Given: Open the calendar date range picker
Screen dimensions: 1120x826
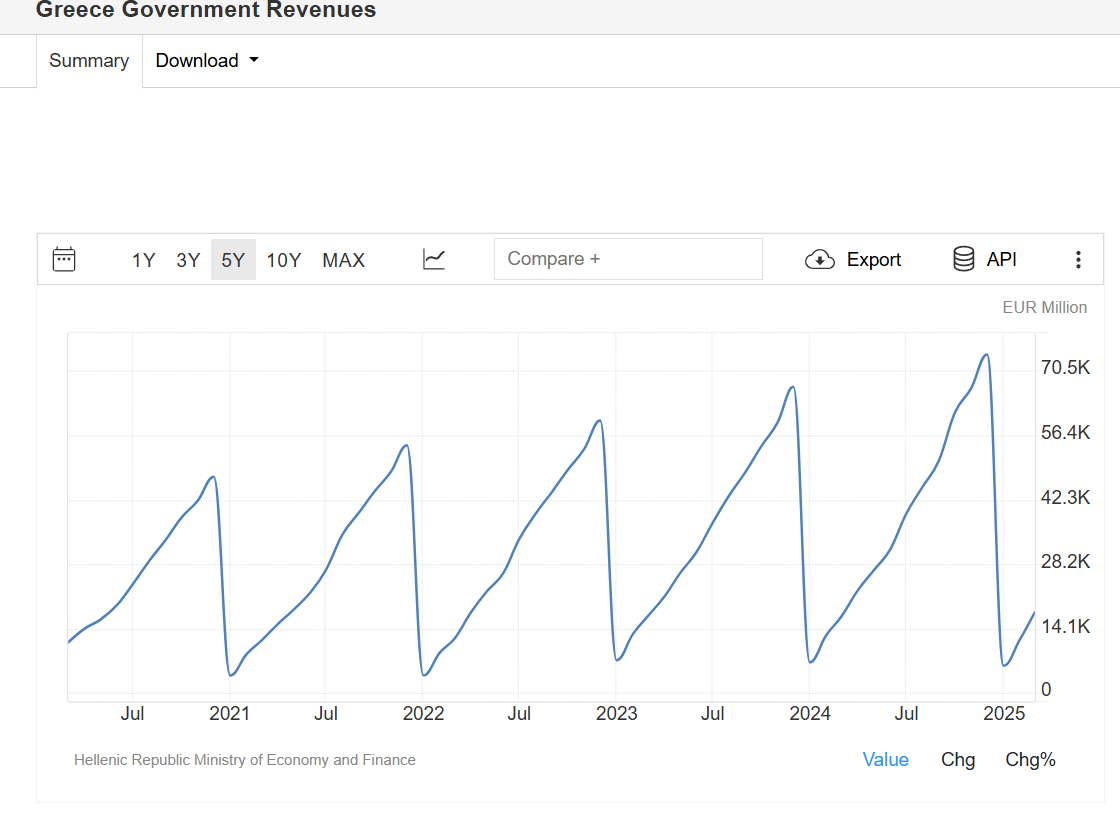Looking at the screenshot, I should pyautogui.click(x=64, y=259).
